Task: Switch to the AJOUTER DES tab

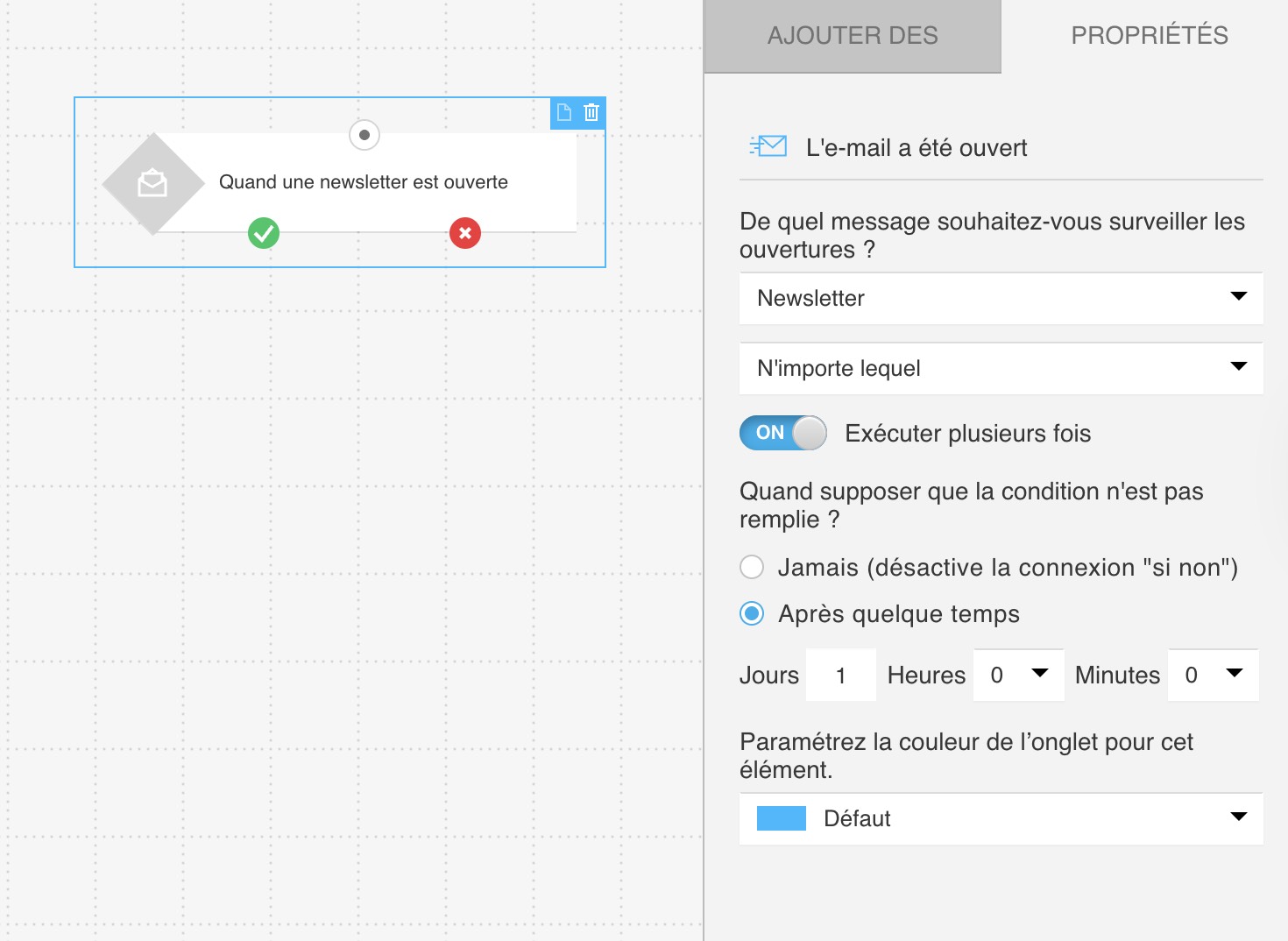Action: click(x=853, y=36)
